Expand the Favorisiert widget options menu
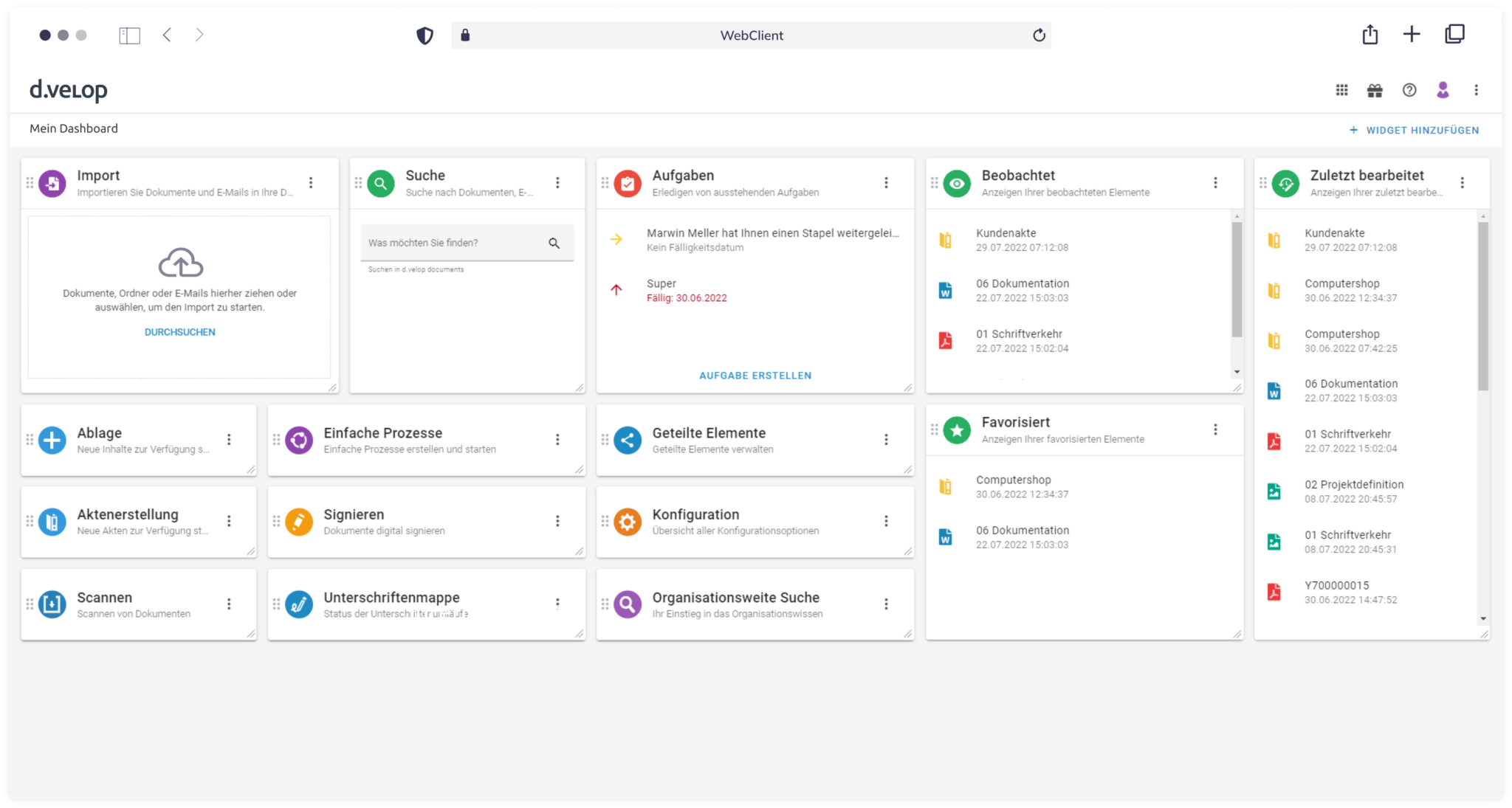Image resolution: width=1512 pixels, height=808 pixels. (x=1215, y=429)
